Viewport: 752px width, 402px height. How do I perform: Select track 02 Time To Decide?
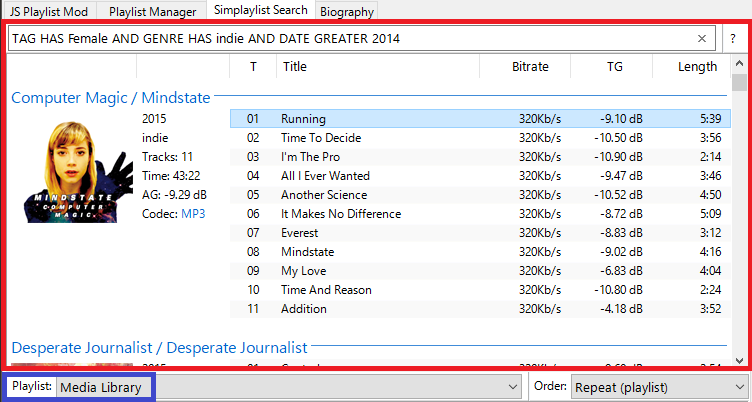pos(481,138)
